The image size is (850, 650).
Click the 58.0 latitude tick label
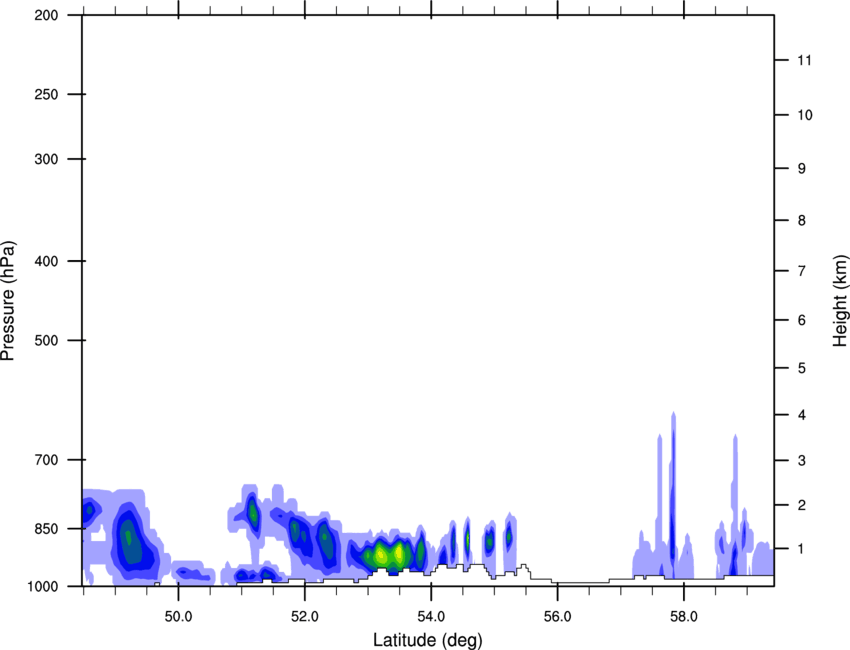pos(684,617)
